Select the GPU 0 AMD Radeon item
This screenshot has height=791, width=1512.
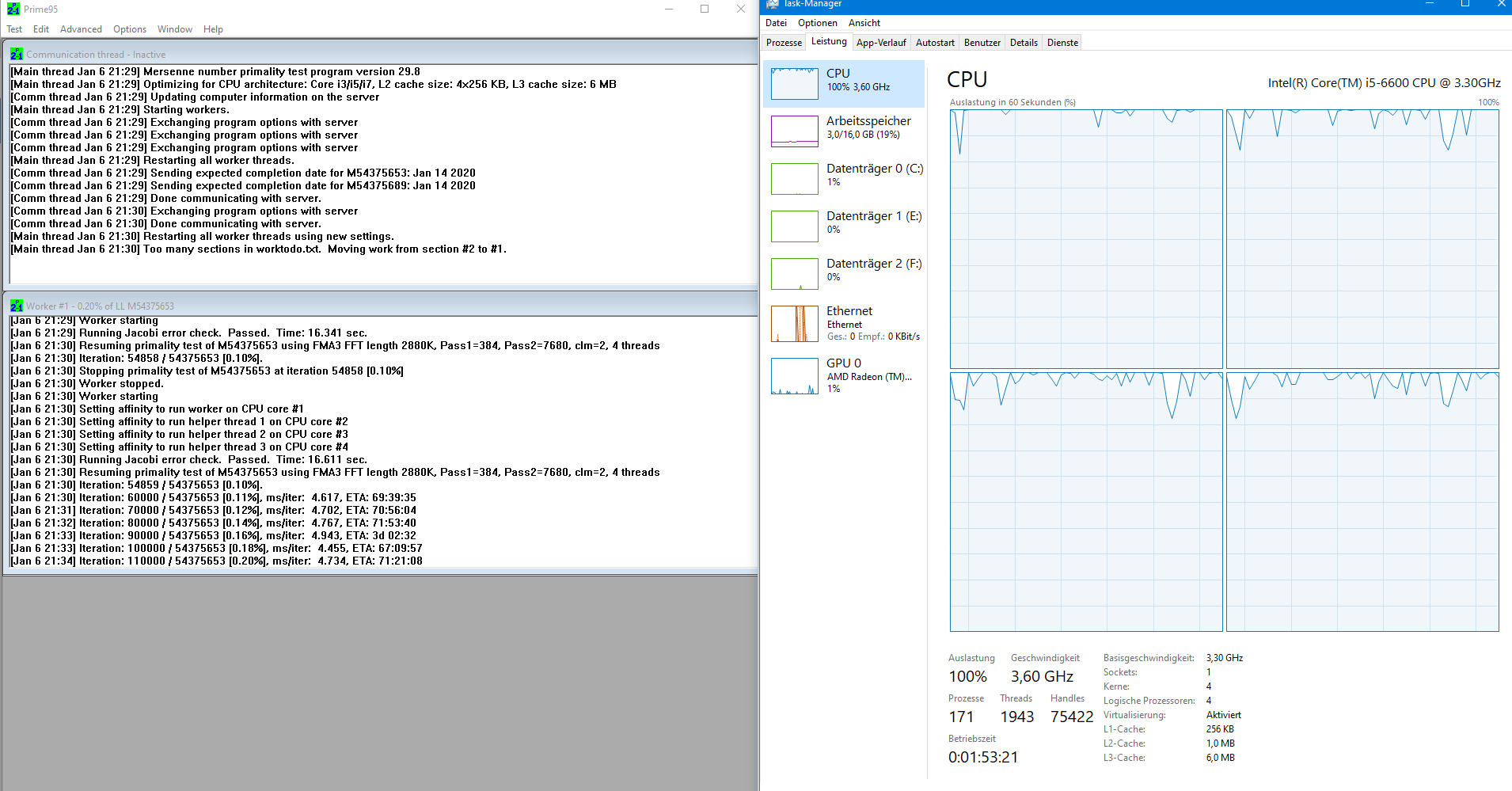(844, 375)
